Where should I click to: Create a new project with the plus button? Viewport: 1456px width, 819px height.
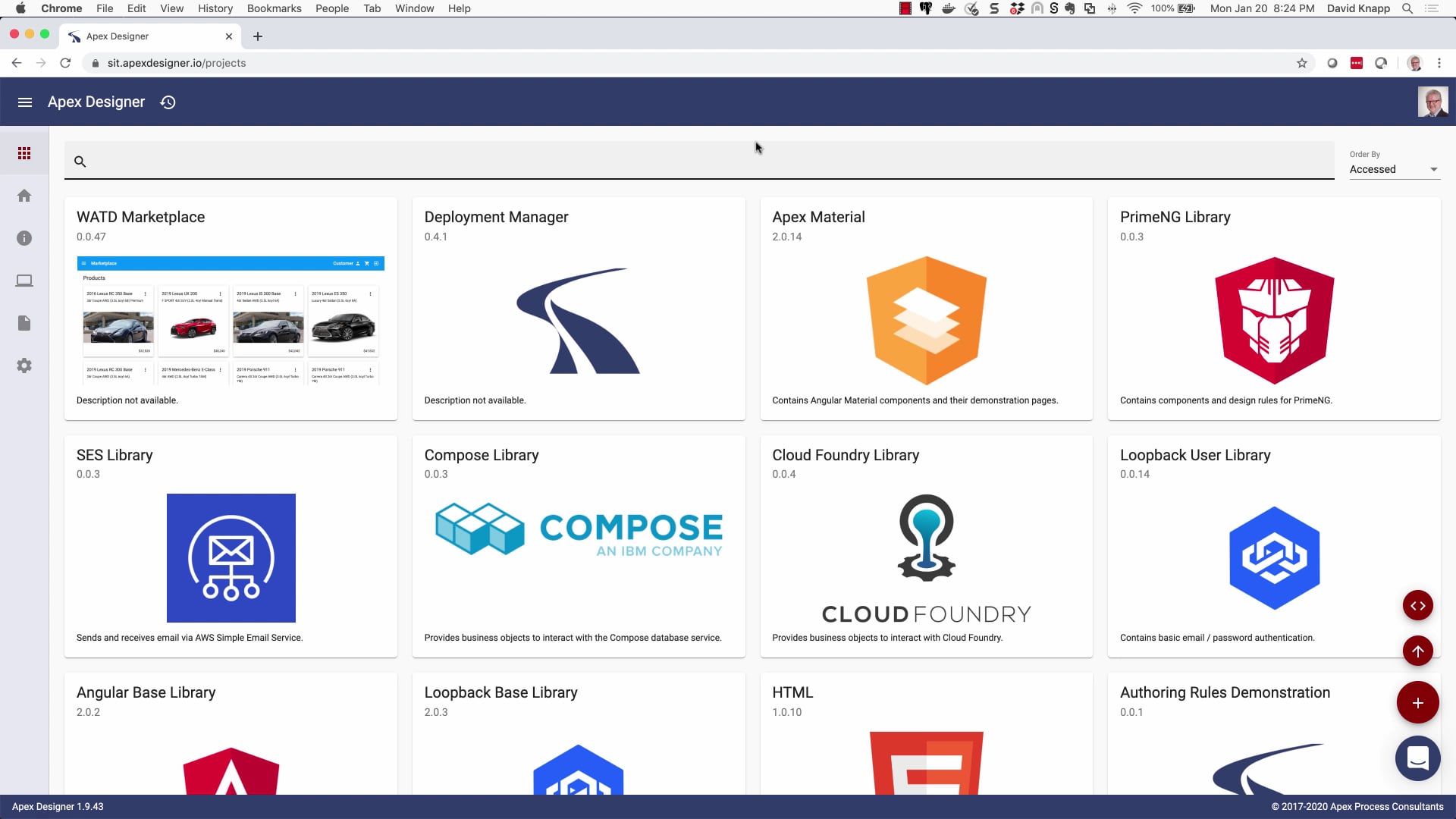(x=1417, y=702)
